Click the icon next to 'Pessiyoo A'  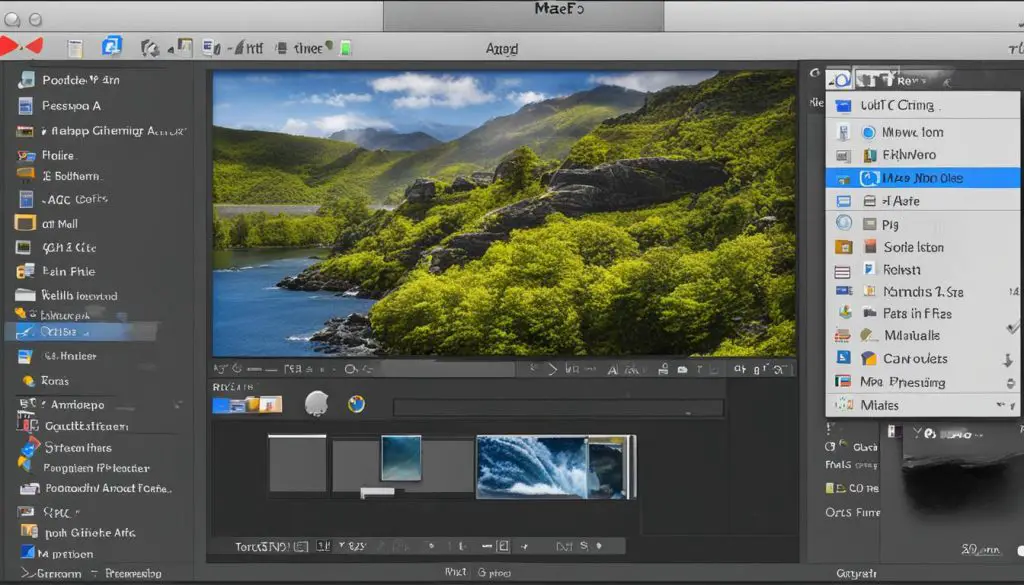point(25,105)
